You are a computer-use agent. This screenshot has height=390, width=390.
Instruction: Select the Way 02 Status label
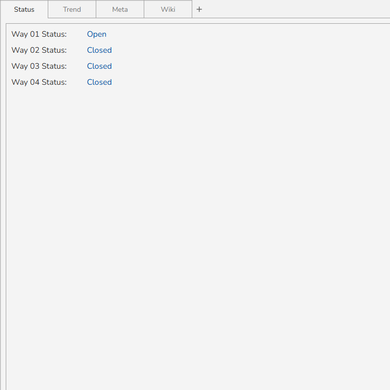[x=39, y=50]
